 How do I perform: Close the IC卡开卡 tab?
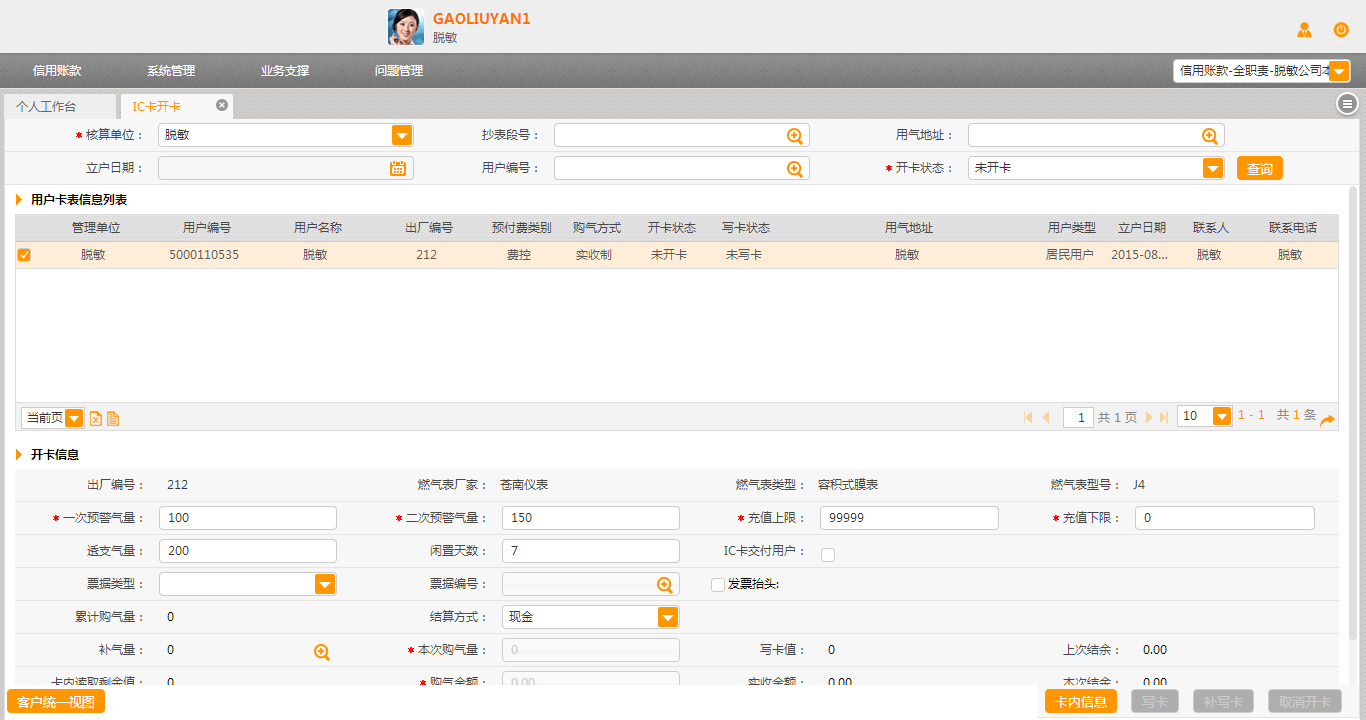click(222, 105)
